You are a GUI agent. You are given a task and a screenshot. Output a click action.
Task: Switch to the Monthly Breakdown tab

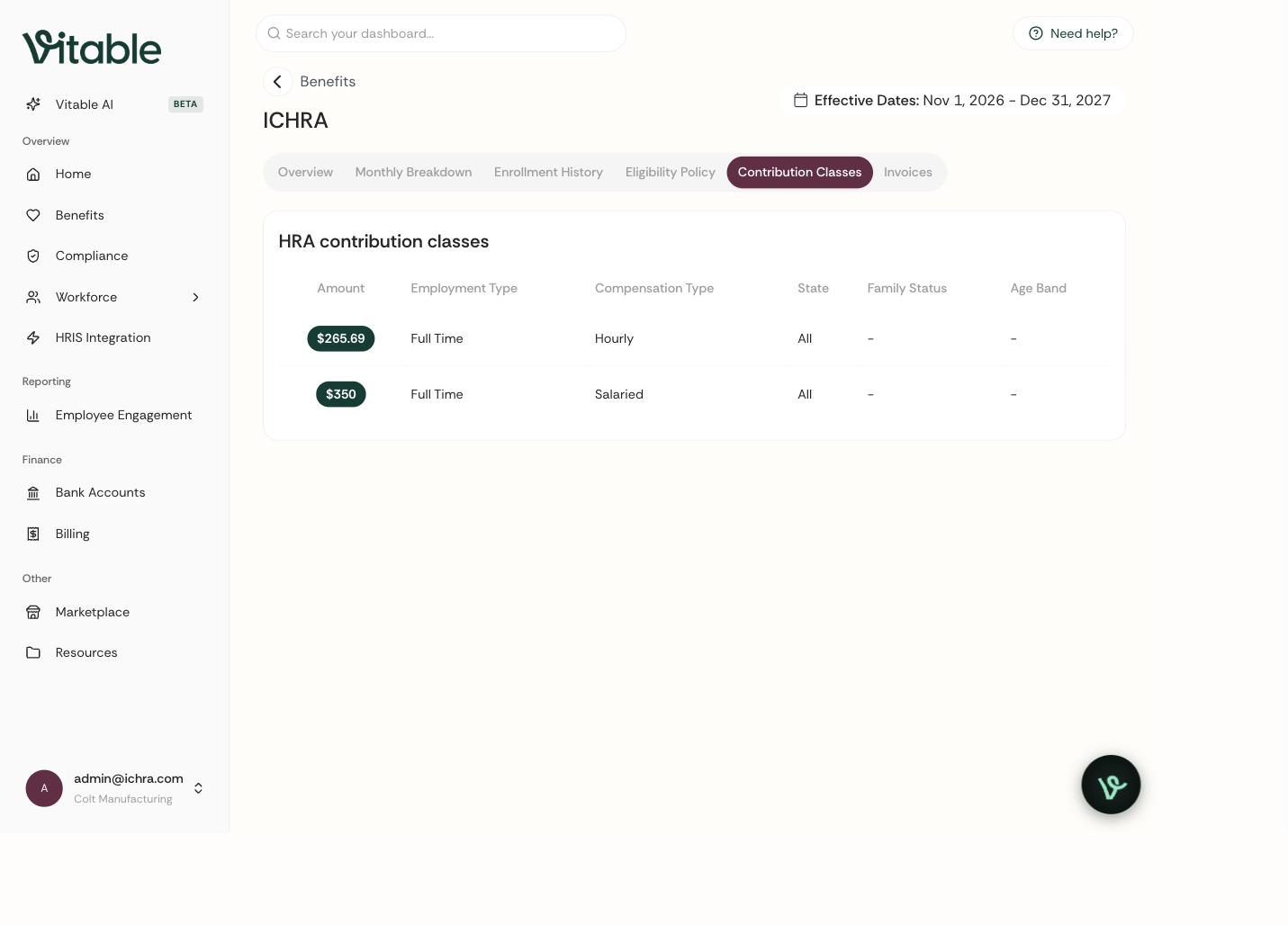coord(413,172)
